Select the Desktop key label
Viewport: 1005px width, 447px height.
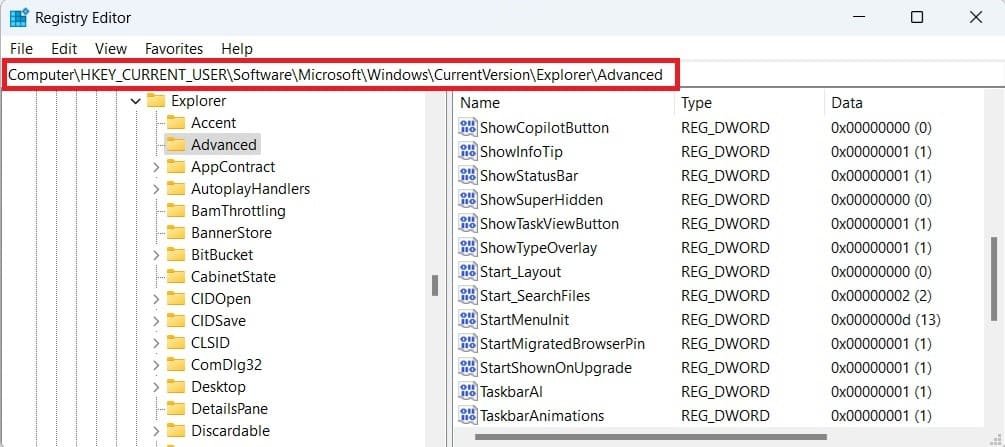coord(218,387)
